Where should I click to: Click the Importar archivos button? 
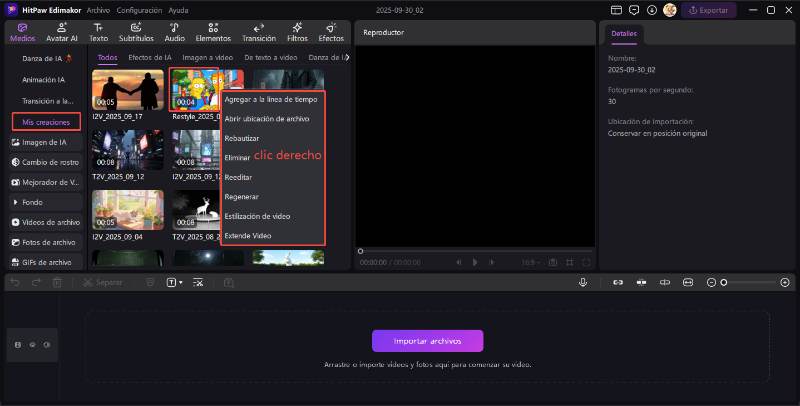pyautogui.click(x=427, y=341)
